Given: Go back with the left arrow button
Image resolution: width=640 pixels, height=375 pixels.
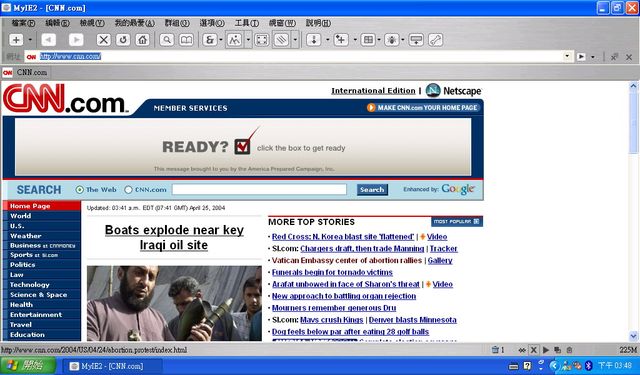Looking at the screenshot, I should 49,40.
